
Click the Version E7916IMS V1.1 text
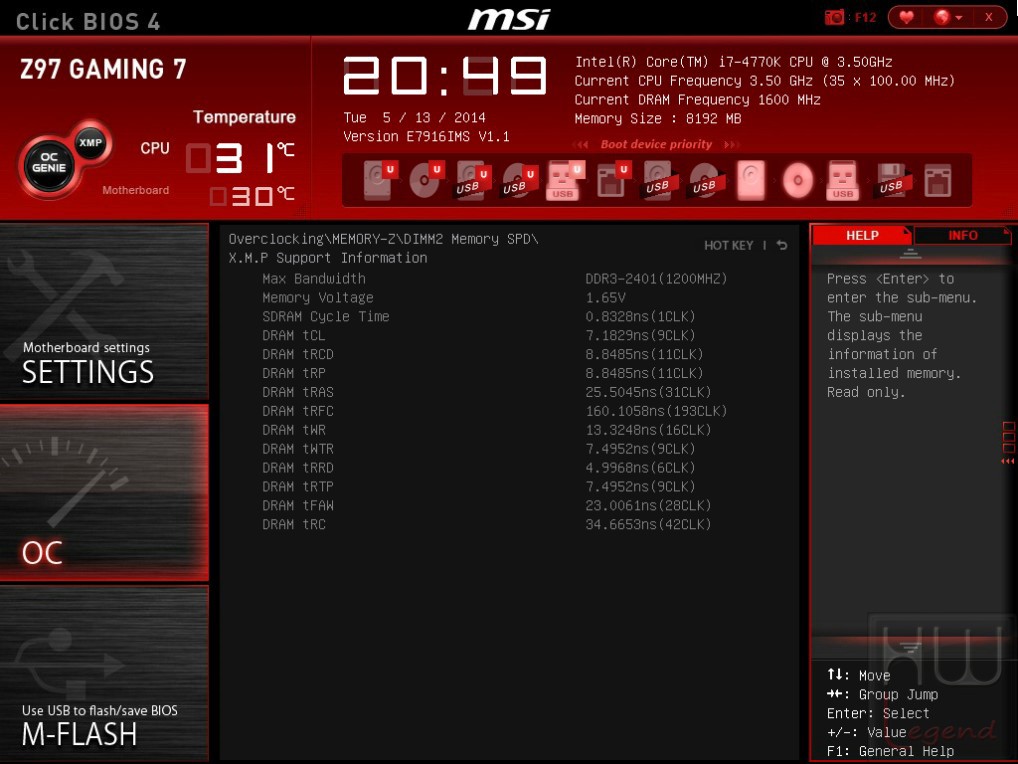(426, 136)
